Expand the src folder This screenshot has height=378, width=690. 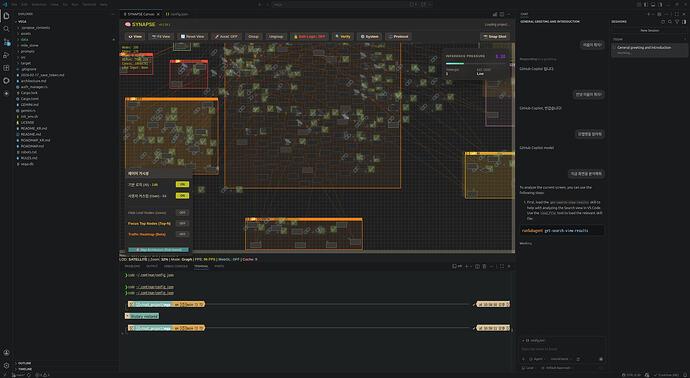coord(23,57)
